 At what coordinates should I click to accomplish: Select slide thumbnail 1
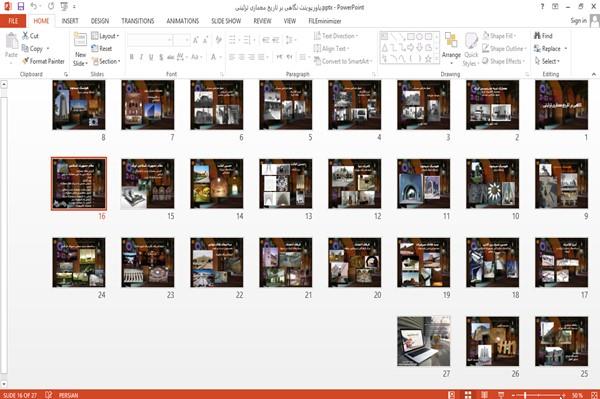tap(561, 105)
